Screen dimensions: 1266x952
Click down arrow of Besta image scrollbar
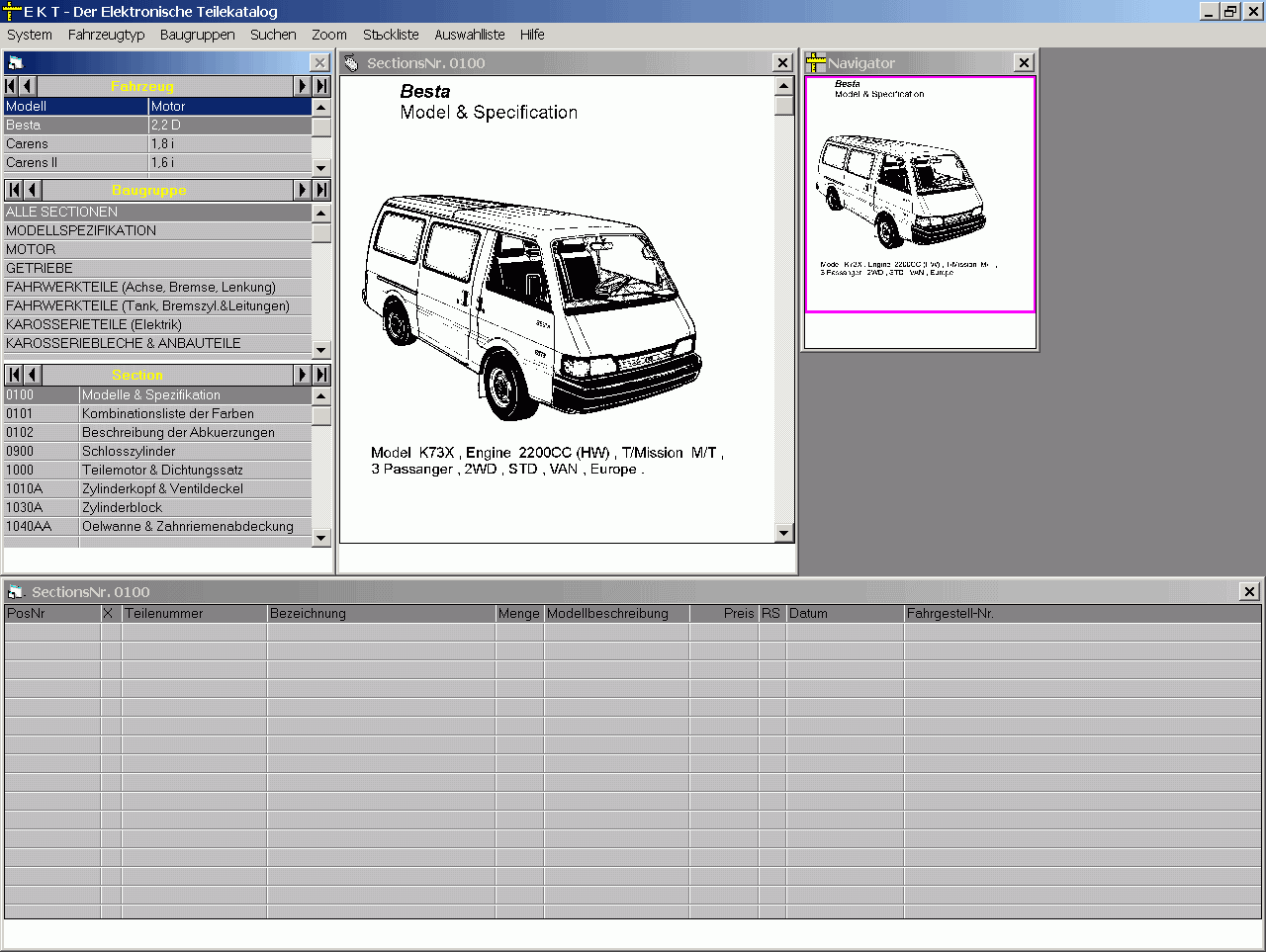(784, 533)
